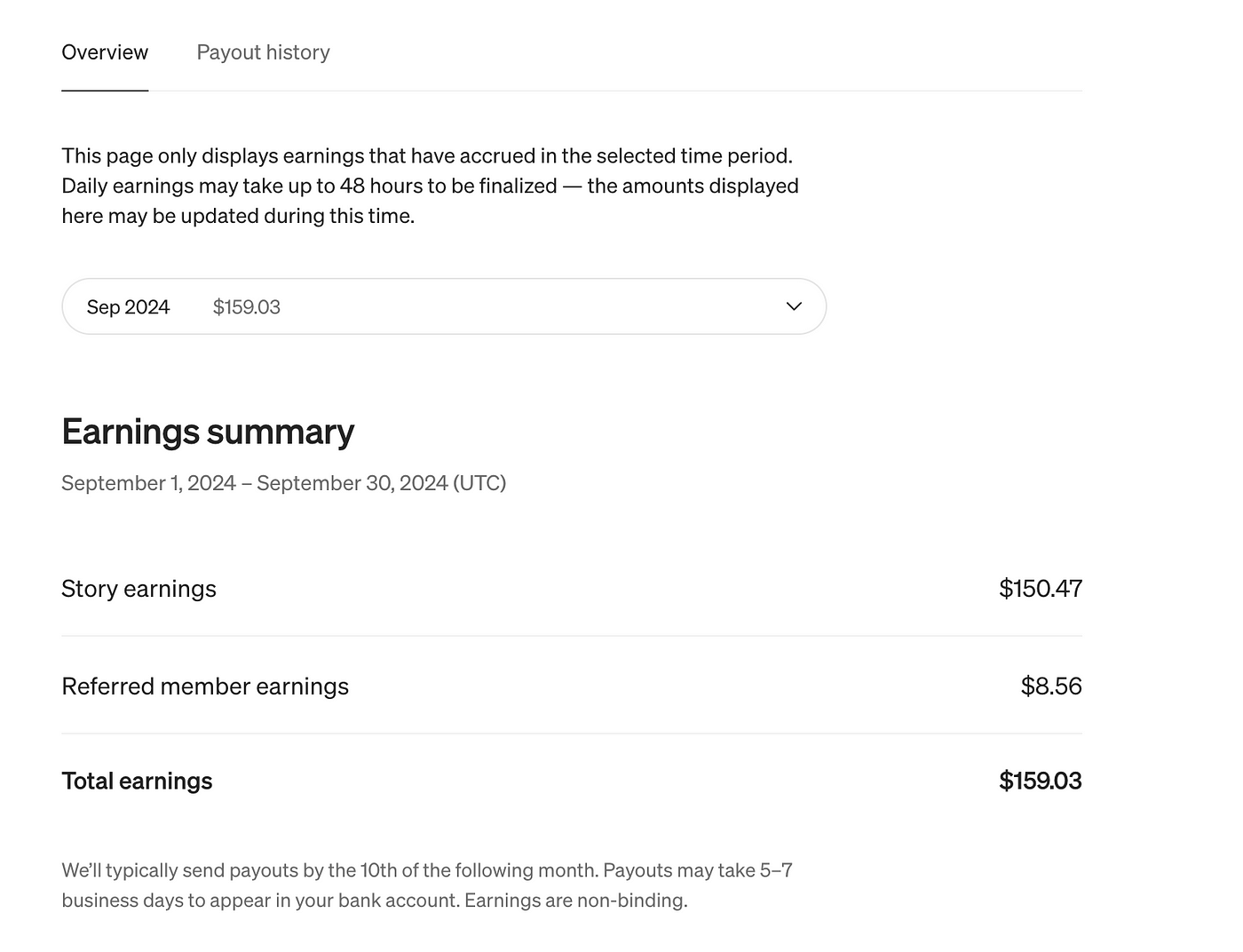Screen dimensions: 1243x952
Task: Click the Story earnings row label
Action: coord(139,589)
